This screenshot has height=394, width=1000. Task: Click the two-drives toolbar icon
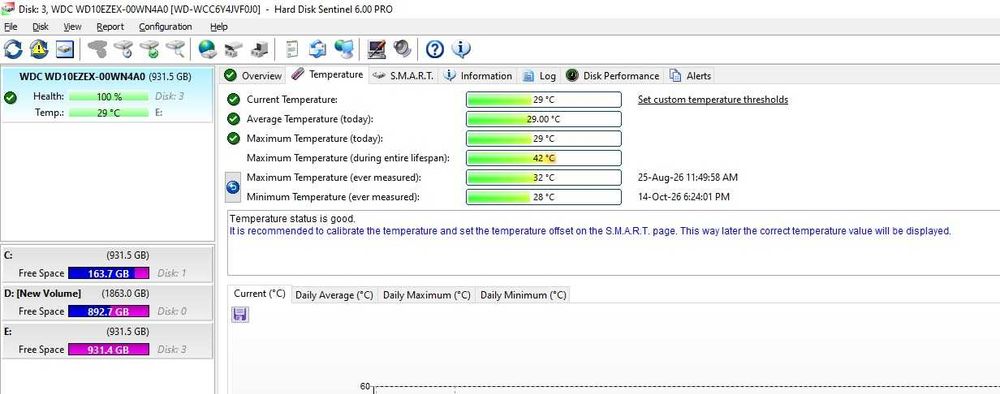[233, 49]
